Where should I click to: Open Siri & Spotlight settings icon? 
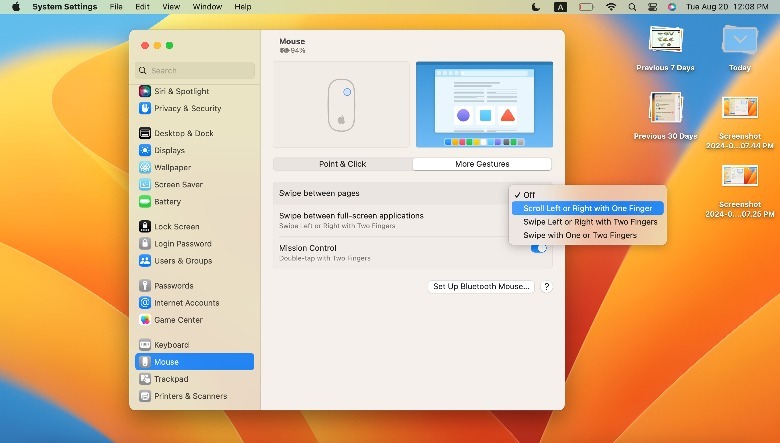coord(145,91)
